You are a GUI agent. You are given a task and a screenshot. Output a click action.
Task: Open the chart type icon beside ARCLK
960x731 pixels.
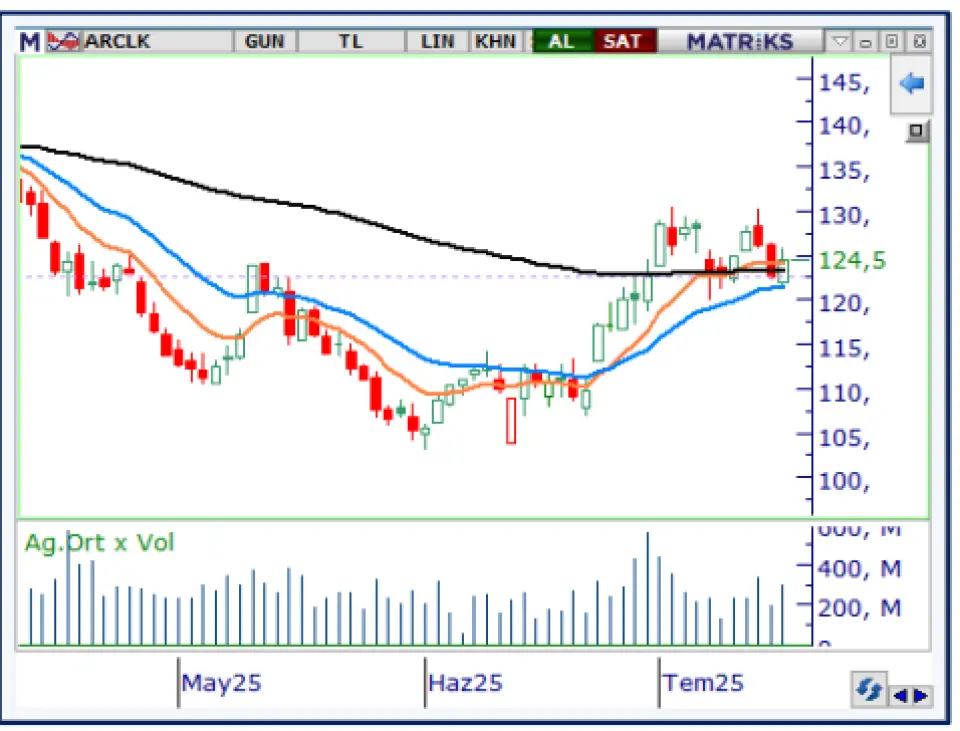point(63,42)
